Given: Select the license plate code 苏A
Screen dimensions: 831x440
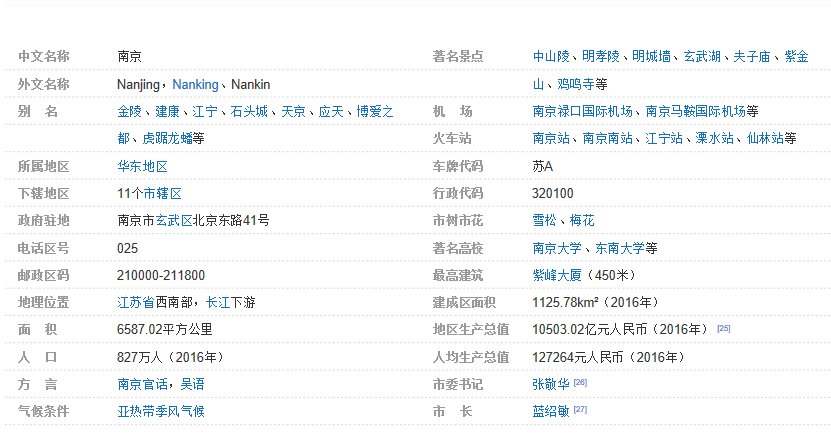Looking at the screenshot, I should click(543, 166).
